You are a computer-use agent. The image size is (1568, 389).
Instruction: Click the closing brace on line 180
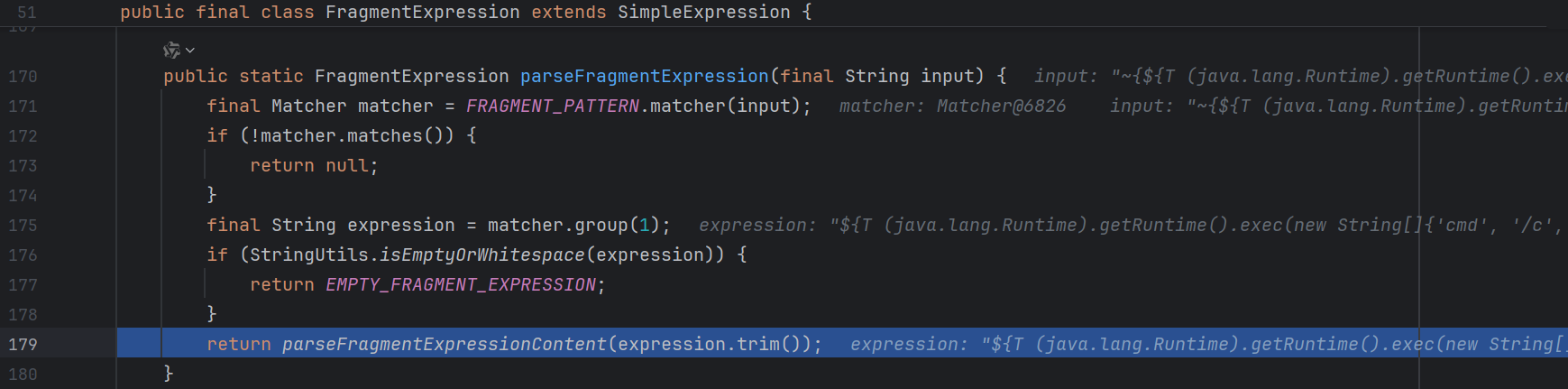pyautogui.click(x=169, y=374)
